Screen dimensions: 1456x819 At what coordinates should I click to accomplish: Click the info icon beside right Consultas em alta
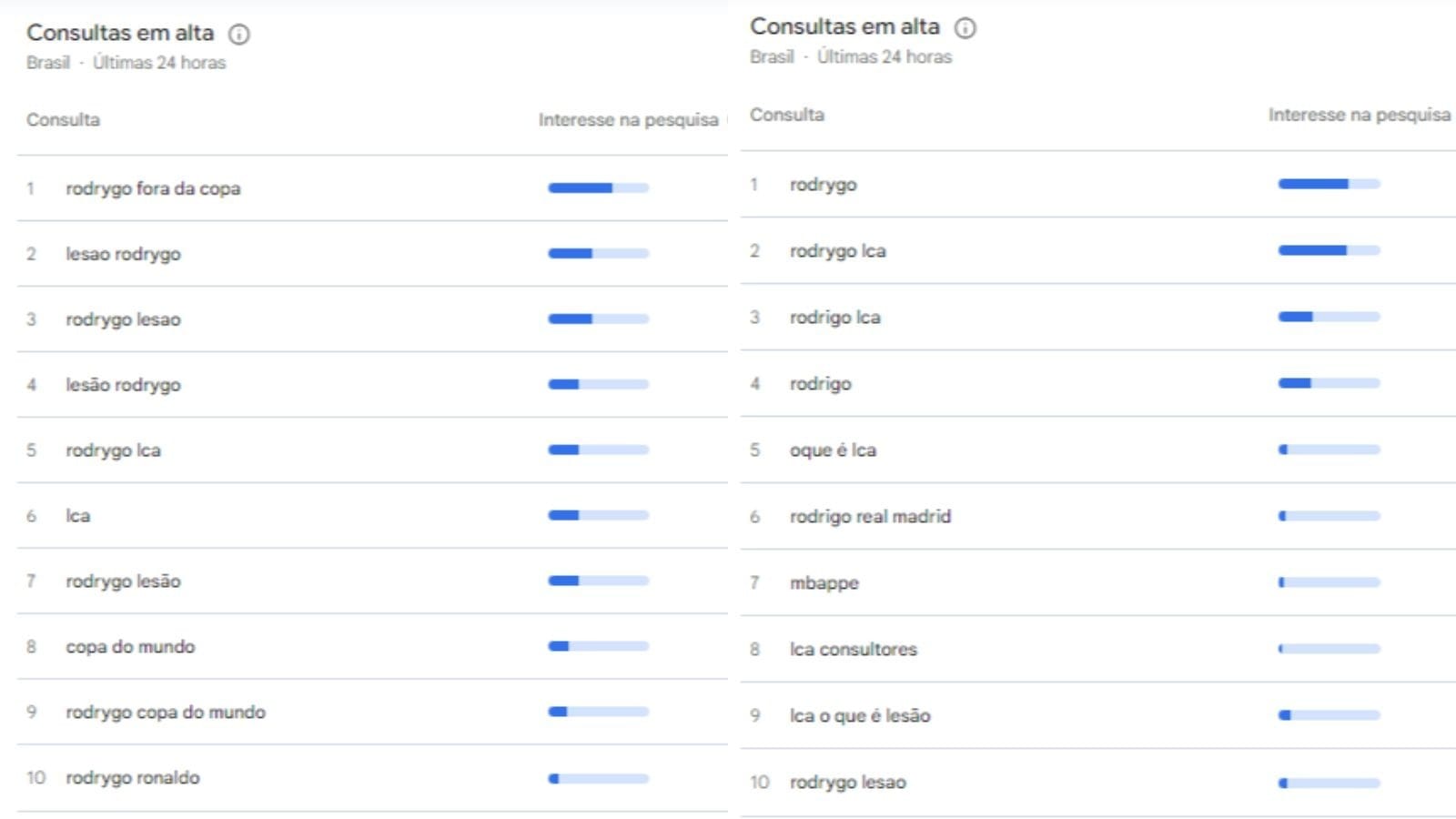965,28
